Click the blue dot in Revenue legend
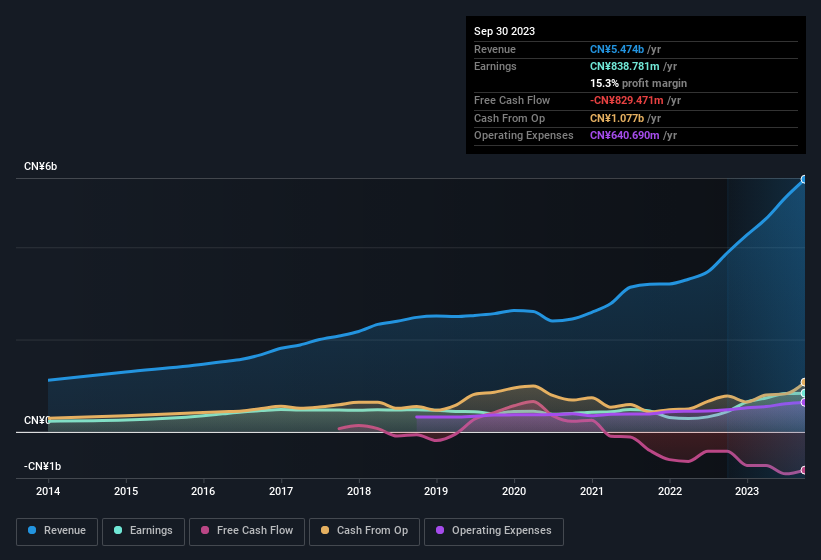Image resolution: width=821 pixels, height=560 pixels. [x=33, y=531]
